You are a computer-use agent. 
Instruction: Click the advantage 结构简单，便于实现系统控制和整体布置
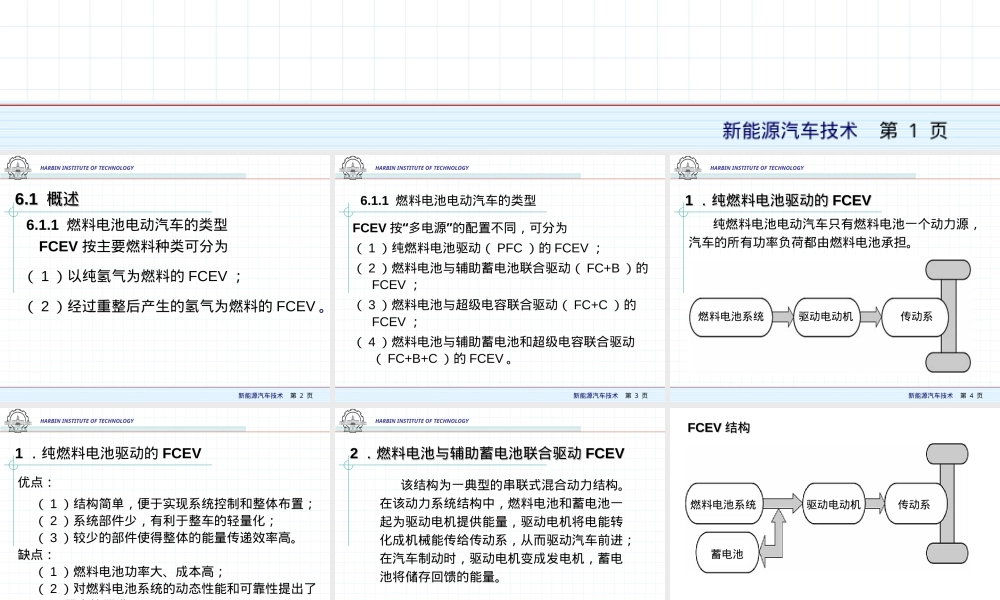point(176,504)
